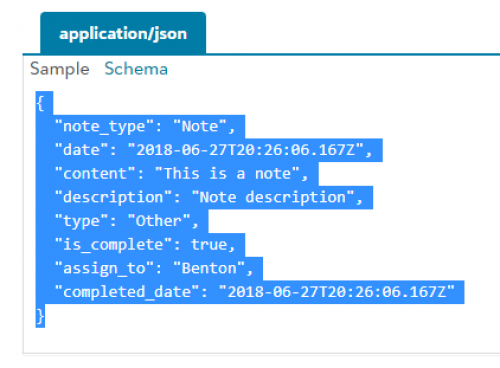Click the "content" key
This screenshot has height=368, width=500.
[95, 174]
